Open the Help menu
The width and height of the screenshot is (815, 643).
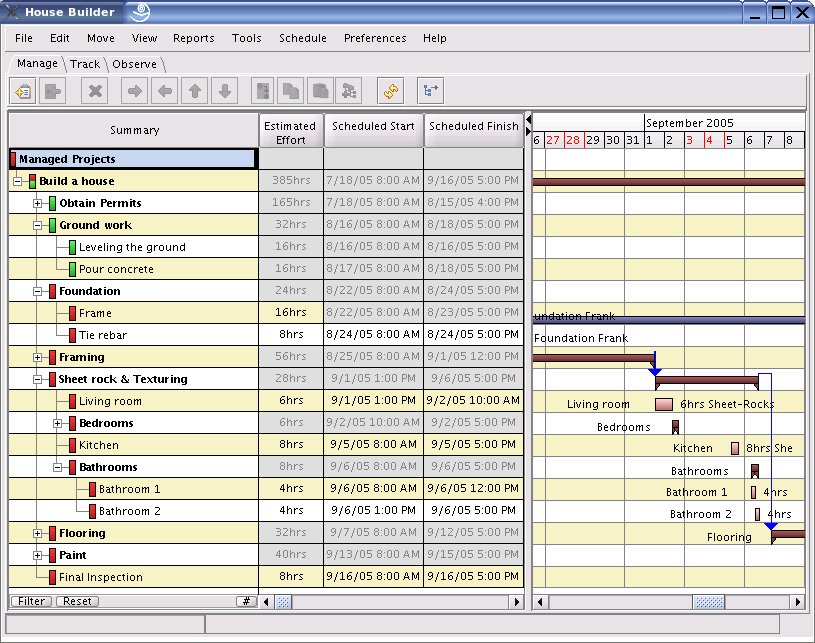[x=435, y=38]
